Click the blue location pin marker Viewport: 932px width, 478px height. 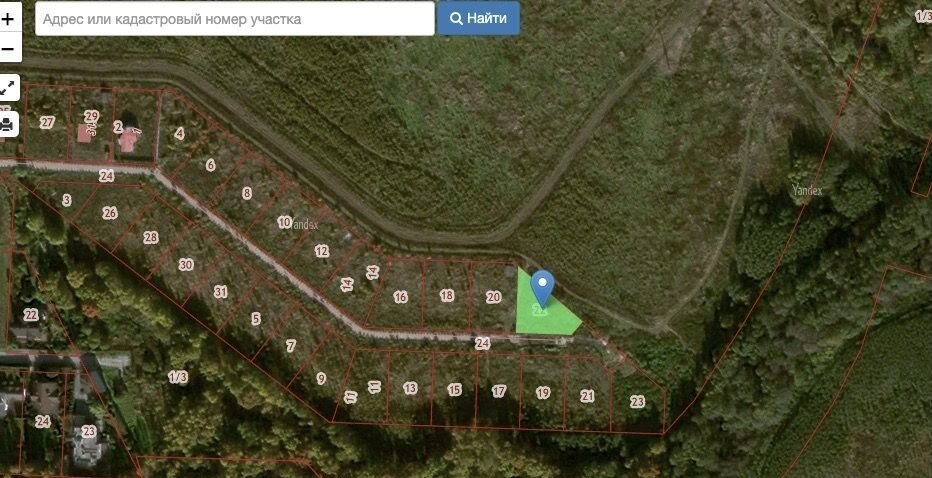click(x=542, y=288)
